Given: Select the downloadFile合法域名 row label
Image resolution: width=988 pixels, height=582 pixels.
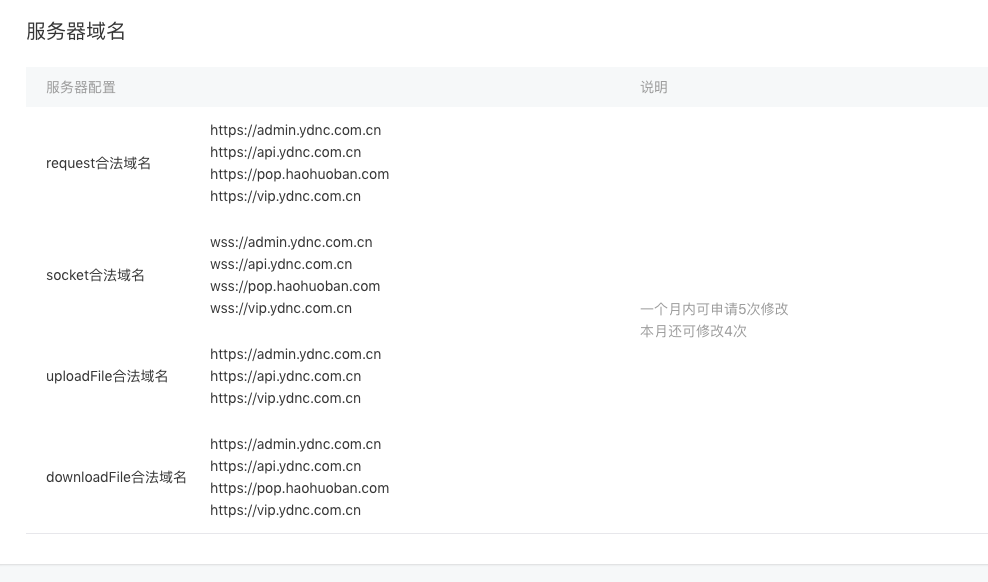Looking at the screenshot, I should pyautogui.click(x=117, y=477).
